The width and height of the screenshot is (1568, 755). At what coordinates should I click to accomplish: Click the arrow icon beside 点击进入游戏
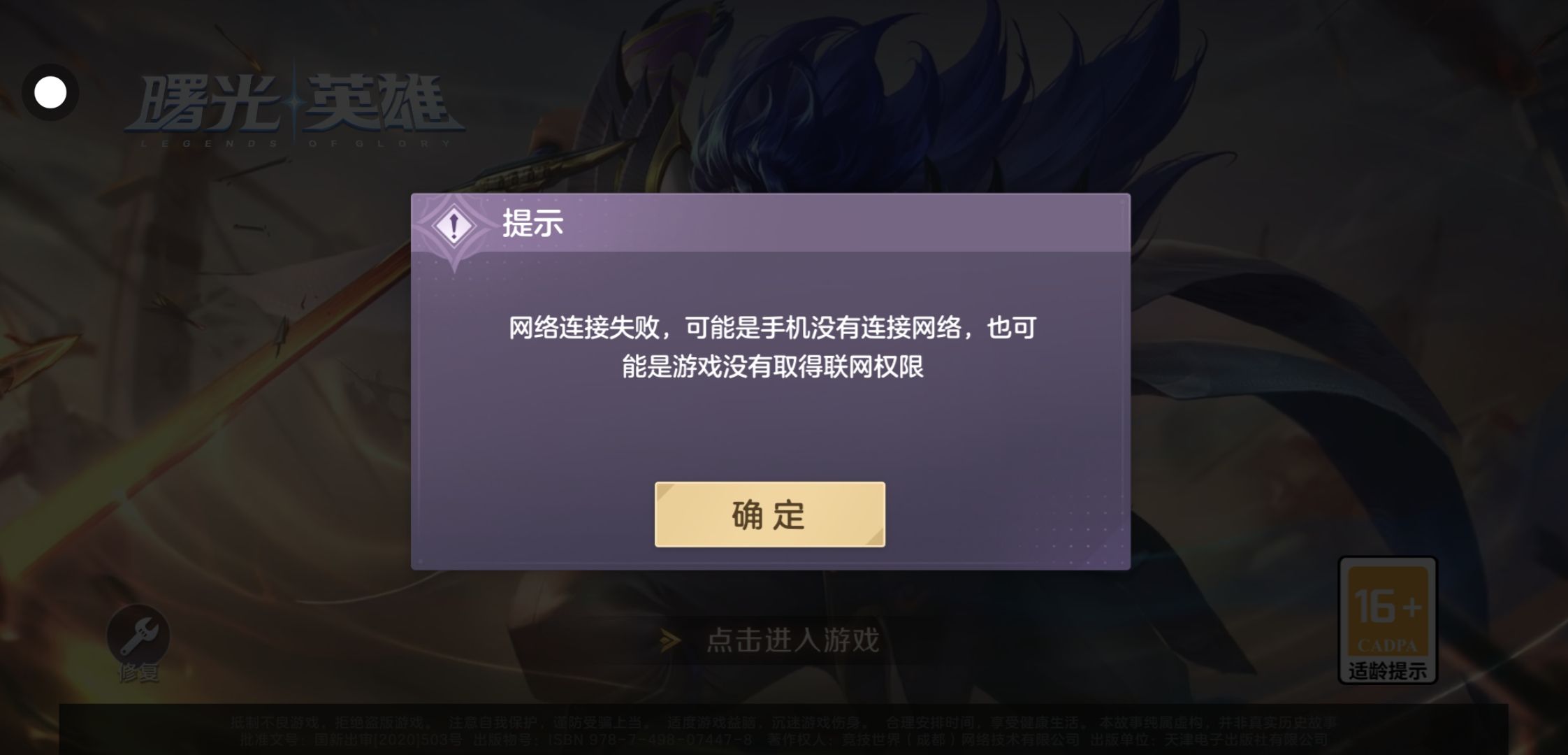pos(669,640)
